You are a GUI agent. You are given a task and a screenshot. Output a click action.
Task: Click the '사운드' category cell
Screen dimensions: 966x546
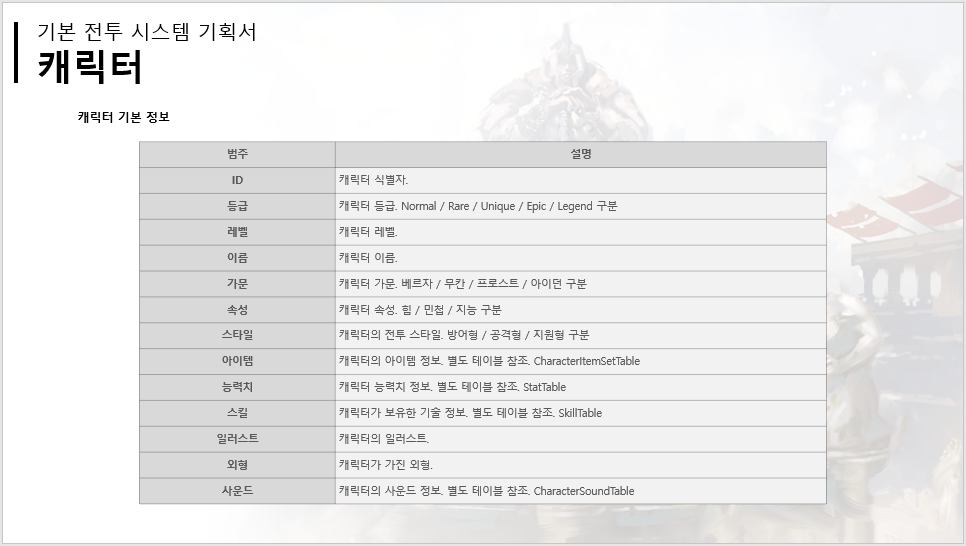tap(237, 491)
